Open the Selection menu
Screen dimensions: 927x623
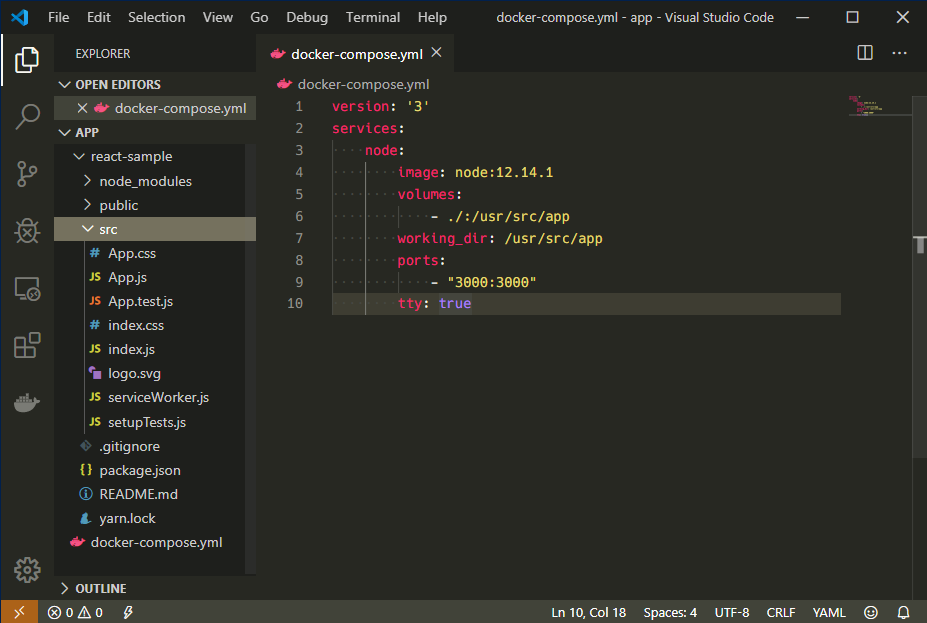click(x=156, y=17)
